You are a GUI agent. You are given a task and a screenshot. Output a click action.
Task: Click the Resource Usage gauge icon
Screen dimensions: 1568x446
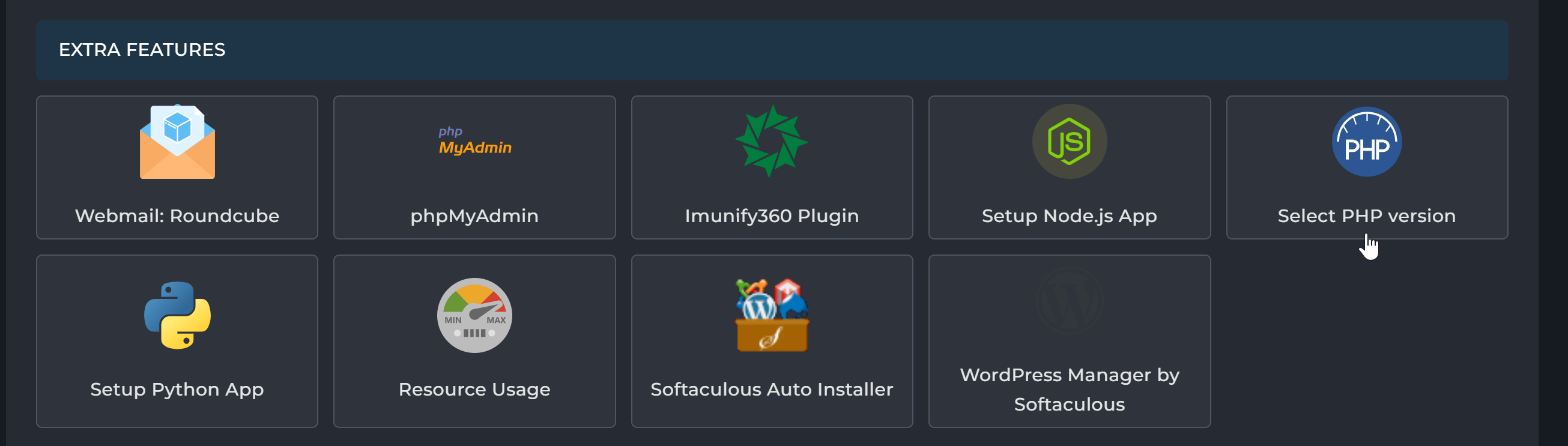coord(475,315)
